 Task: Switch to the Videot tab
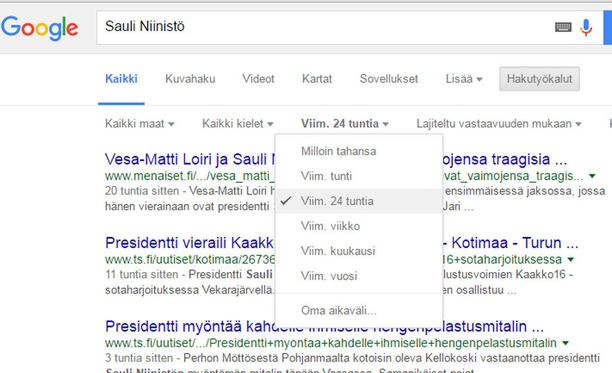click(x=258, y=79)
